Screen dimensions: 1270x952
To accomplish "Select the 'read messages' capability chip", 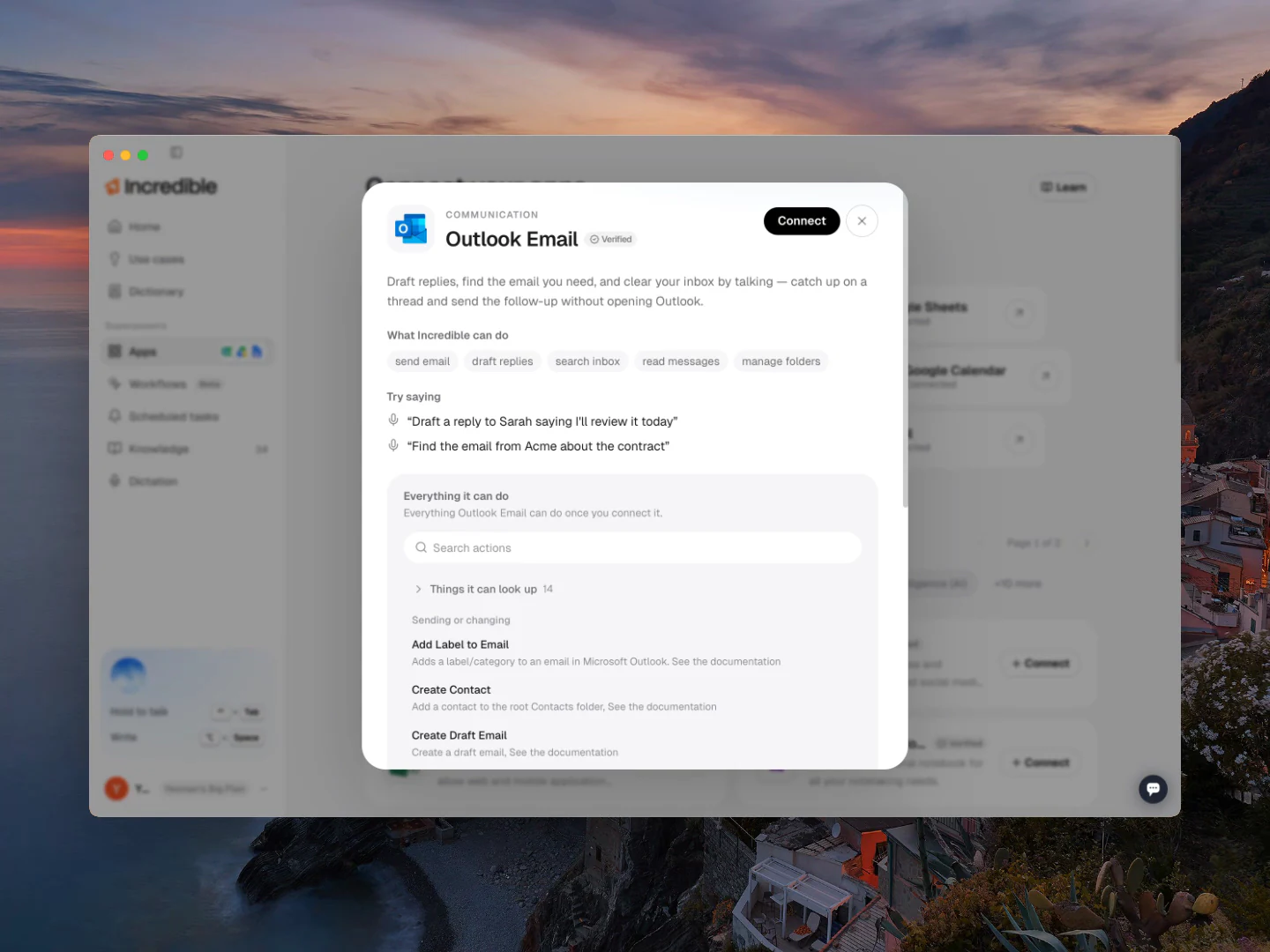I will (x=681, y=361).
